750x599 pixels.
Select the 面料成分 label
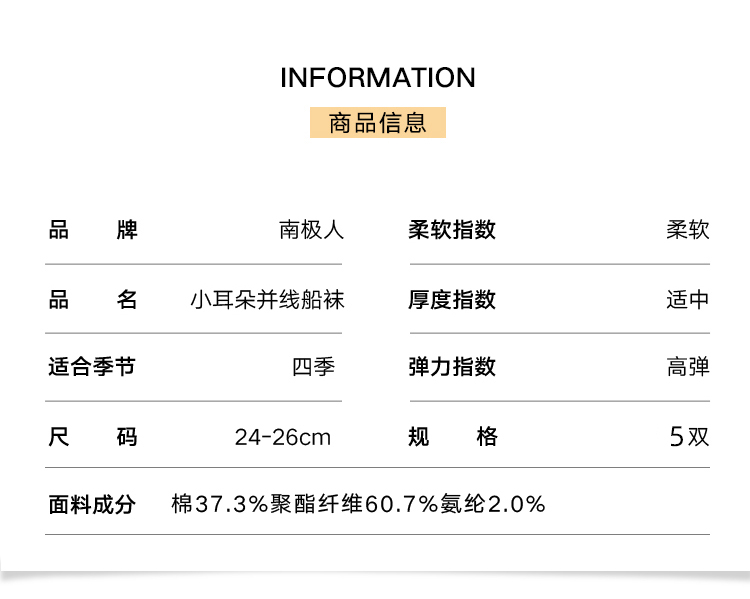[91, 504]
